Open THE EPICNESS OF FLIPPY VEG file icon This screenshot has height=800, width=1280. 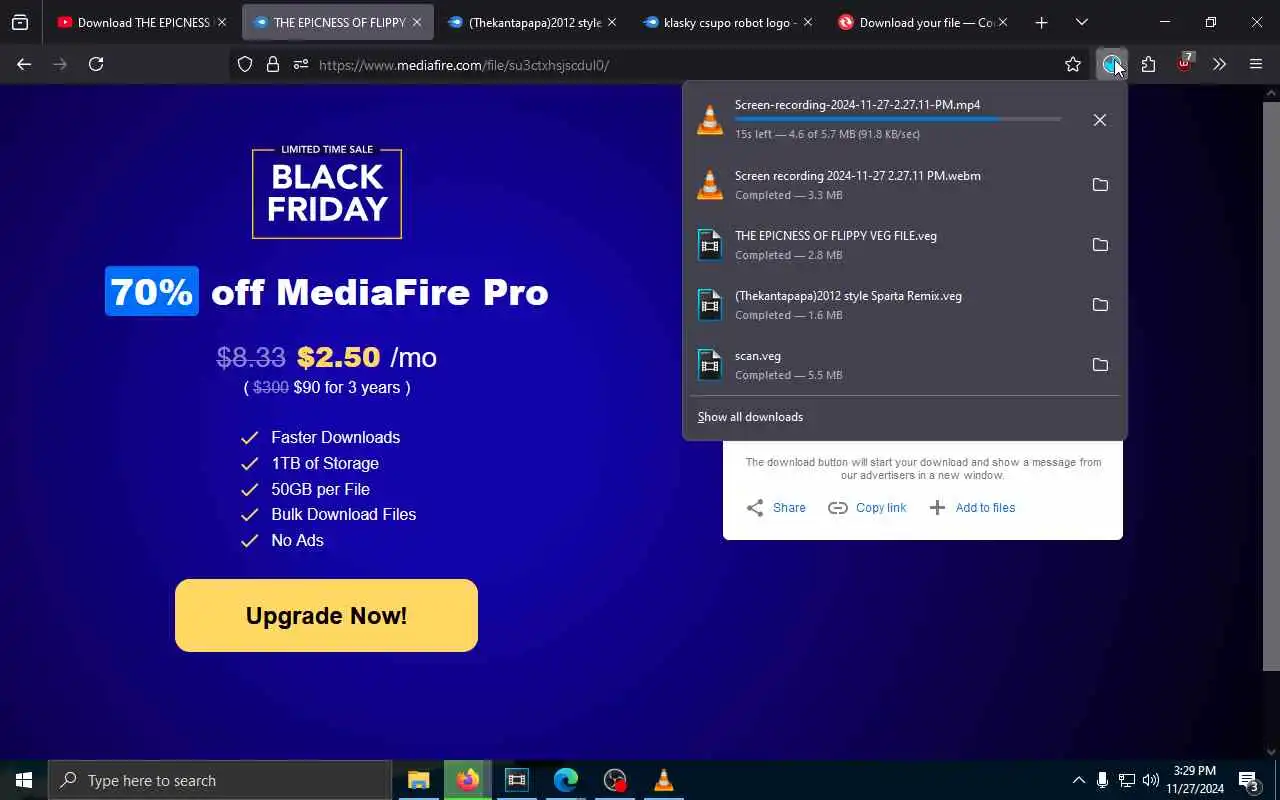tap(710, 245)
